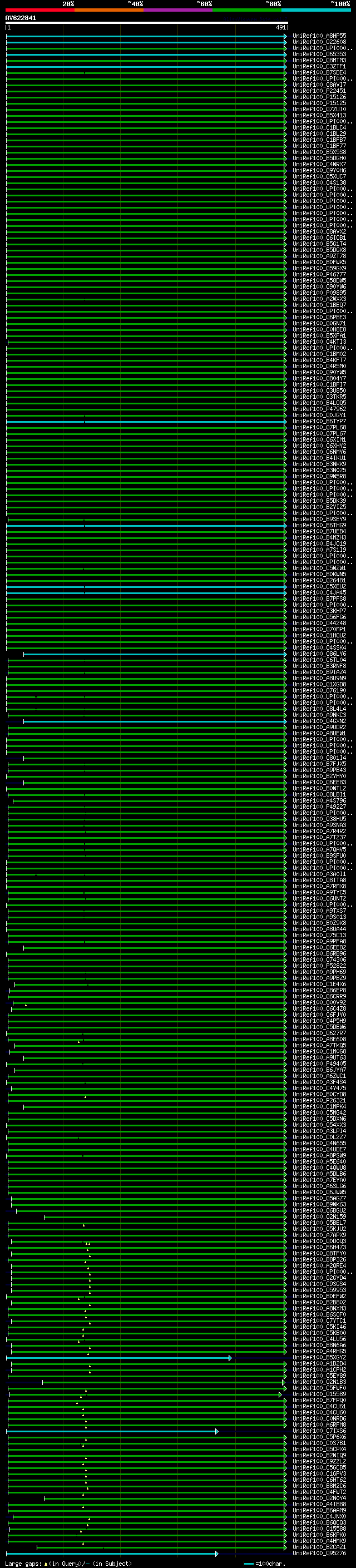356x1568 pixels.
Task: Select the UniRef100_A5E640 label
Action: pyautogui.click(x=319, y=1161)
